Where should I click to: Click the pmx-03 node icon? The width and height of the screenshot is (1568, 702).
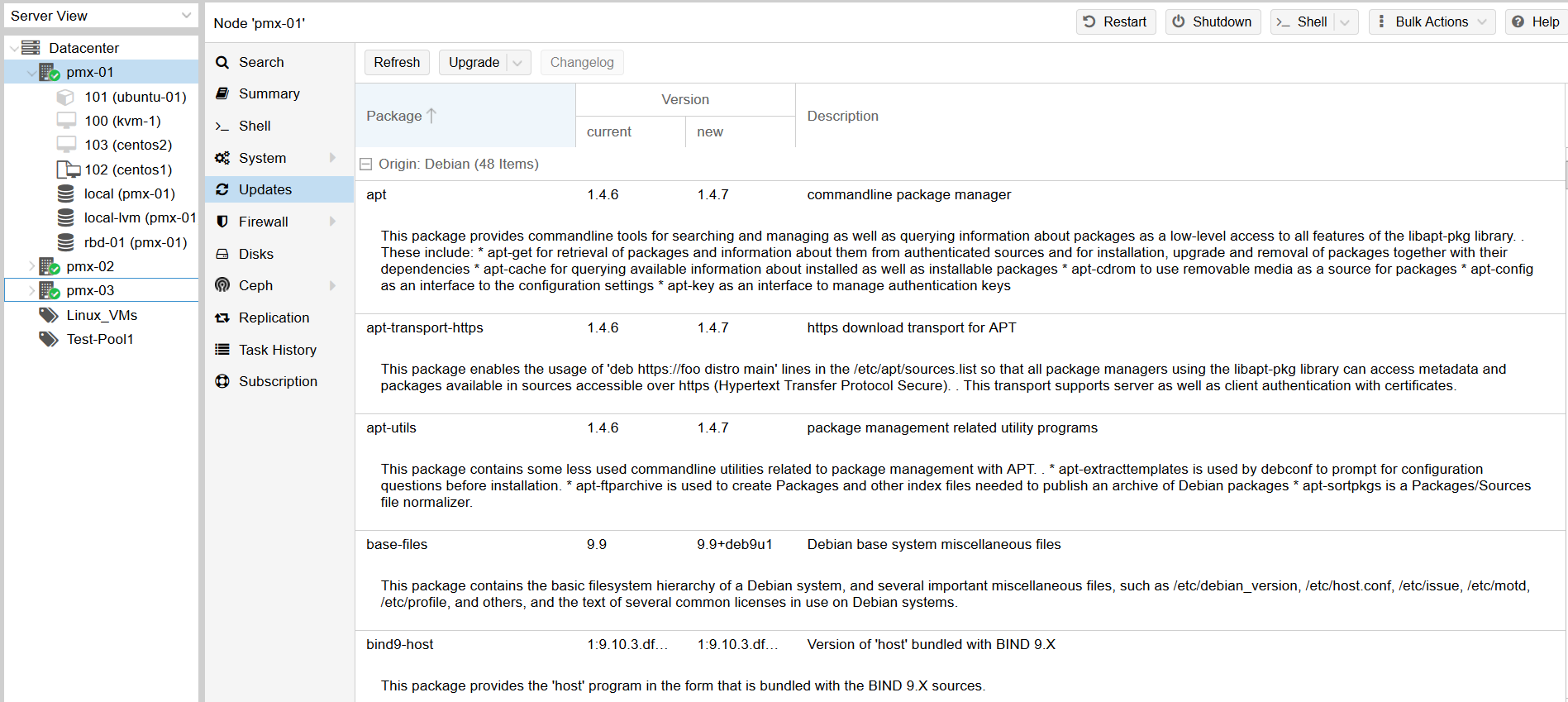tap(50, 290)
